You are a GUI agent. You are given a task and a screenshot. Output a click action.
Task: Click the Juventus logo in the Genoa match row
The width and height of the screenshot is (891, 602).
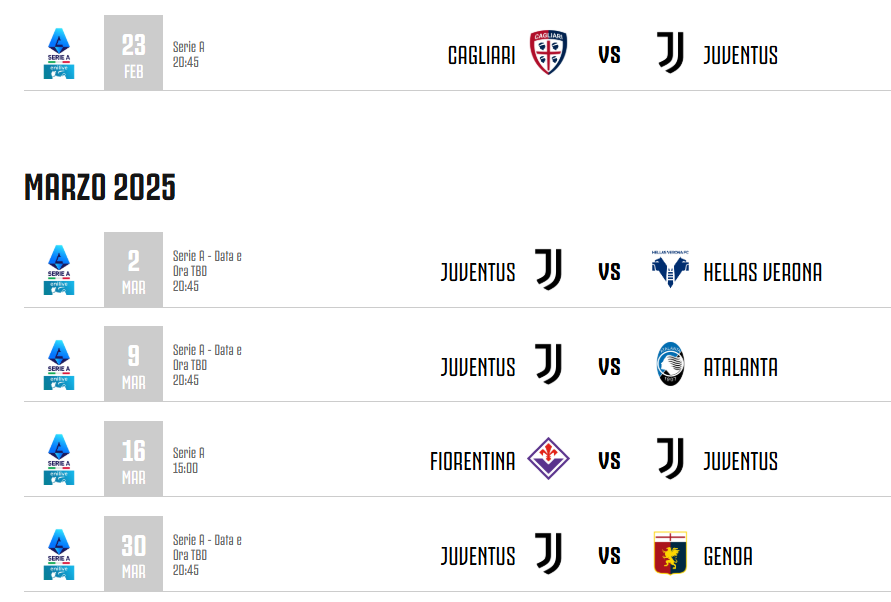tap(549, 553)
